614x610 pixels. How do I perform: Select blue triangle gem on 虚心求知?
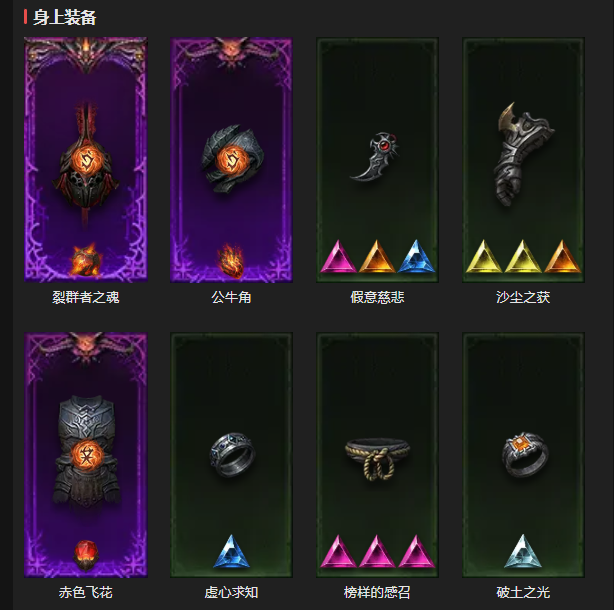(231, 551)
